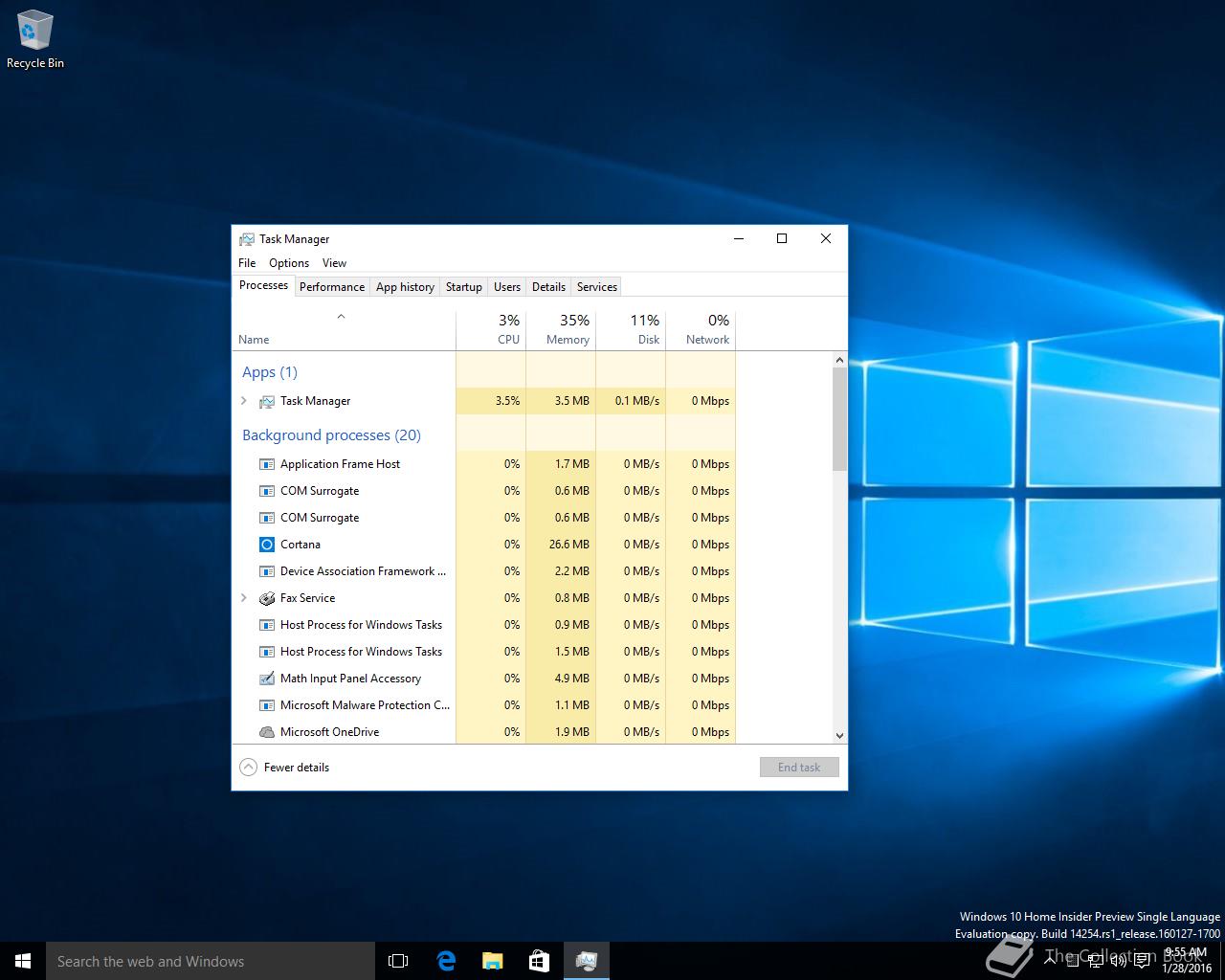Click the scrollbar up arrow
The width and height of the screenshot is (1225, 980).
tap(839, 360)
